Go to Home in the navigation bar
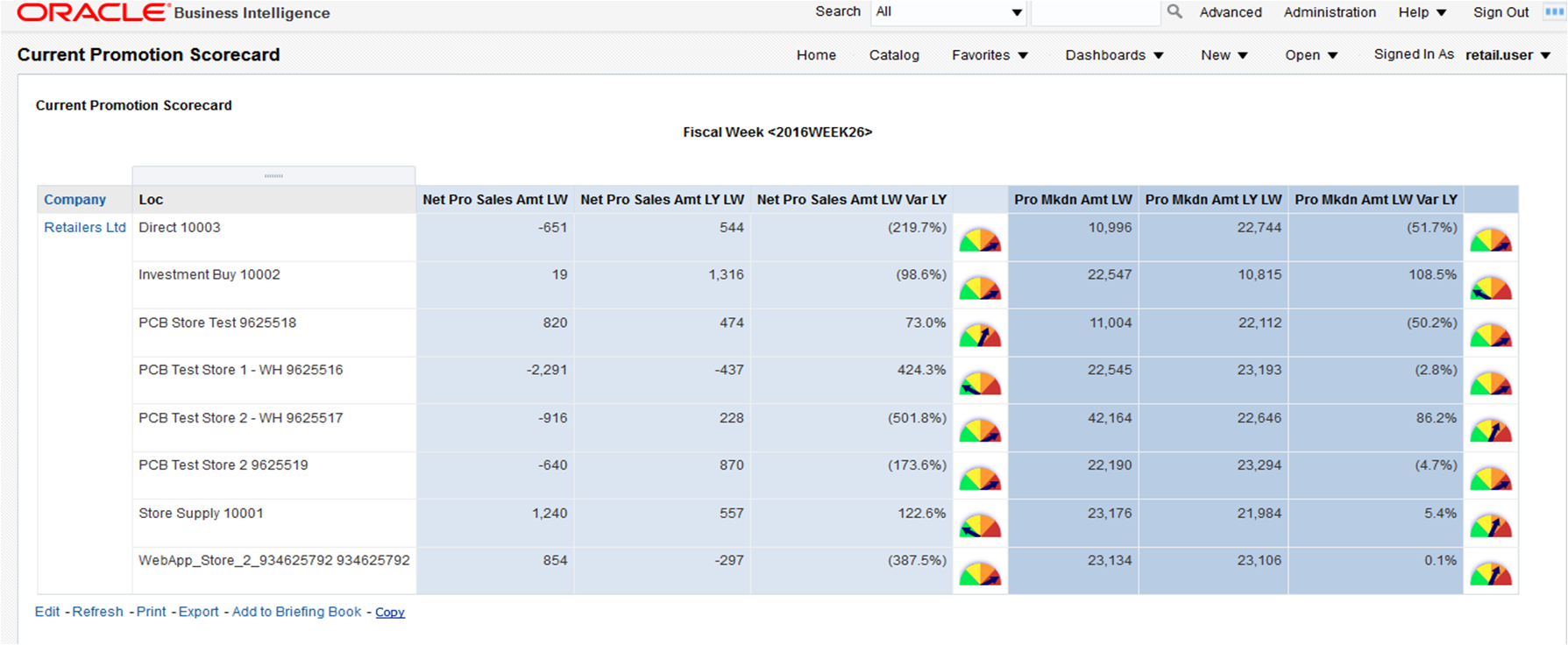This screenshot has height=645, width=1568. point(816,54)
